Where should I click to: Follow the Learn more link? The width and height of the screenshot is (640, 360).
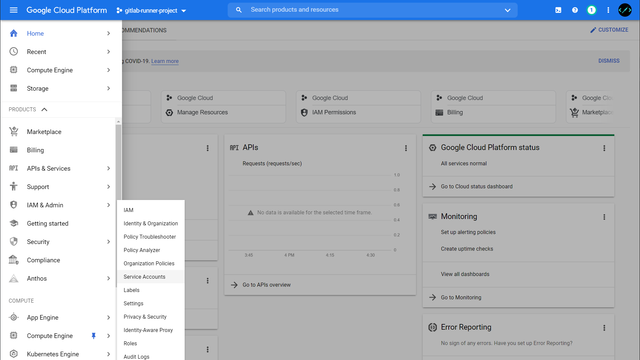point(165,61)
